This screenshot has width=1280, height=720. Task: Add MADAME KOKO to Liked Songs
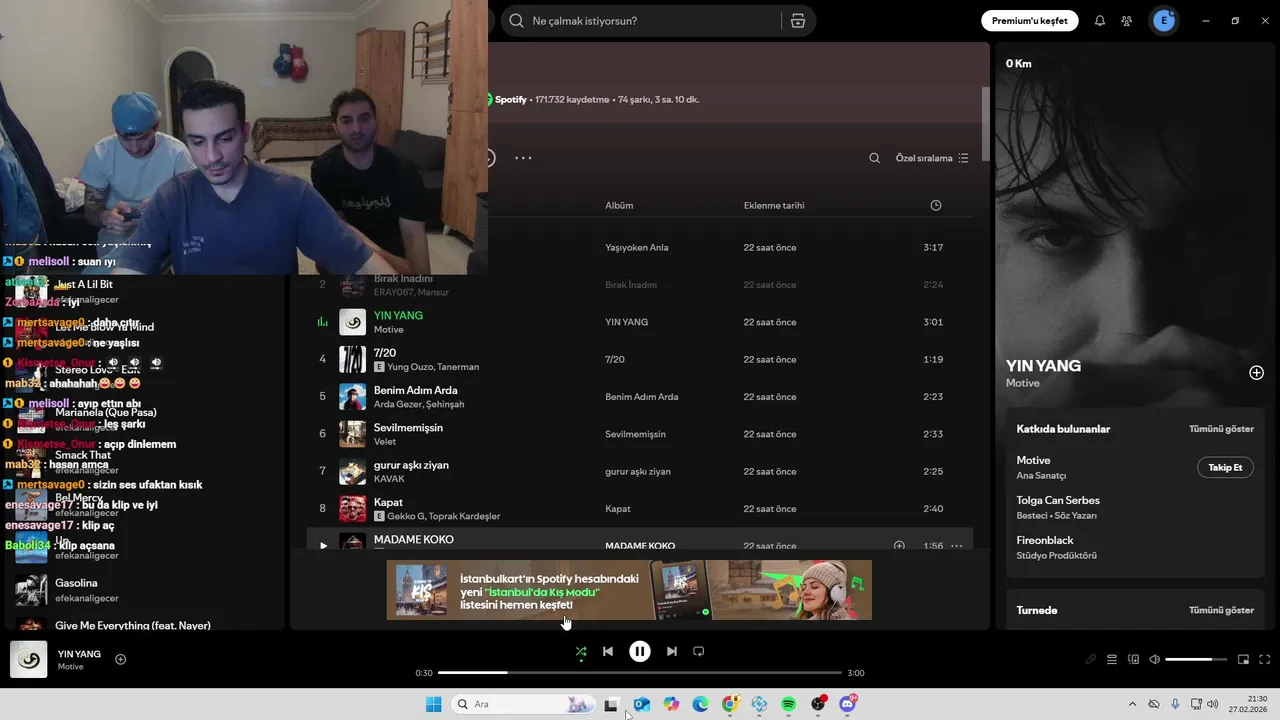click(899, 546)
